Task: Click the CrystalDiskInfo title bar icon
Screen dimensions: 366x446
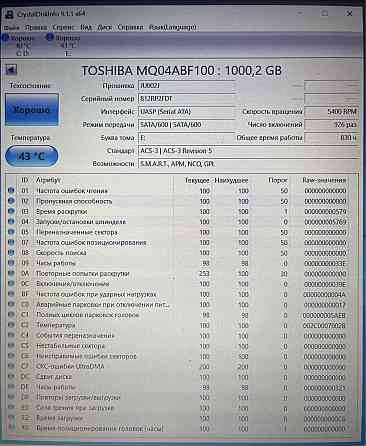Action: (9, 14)
